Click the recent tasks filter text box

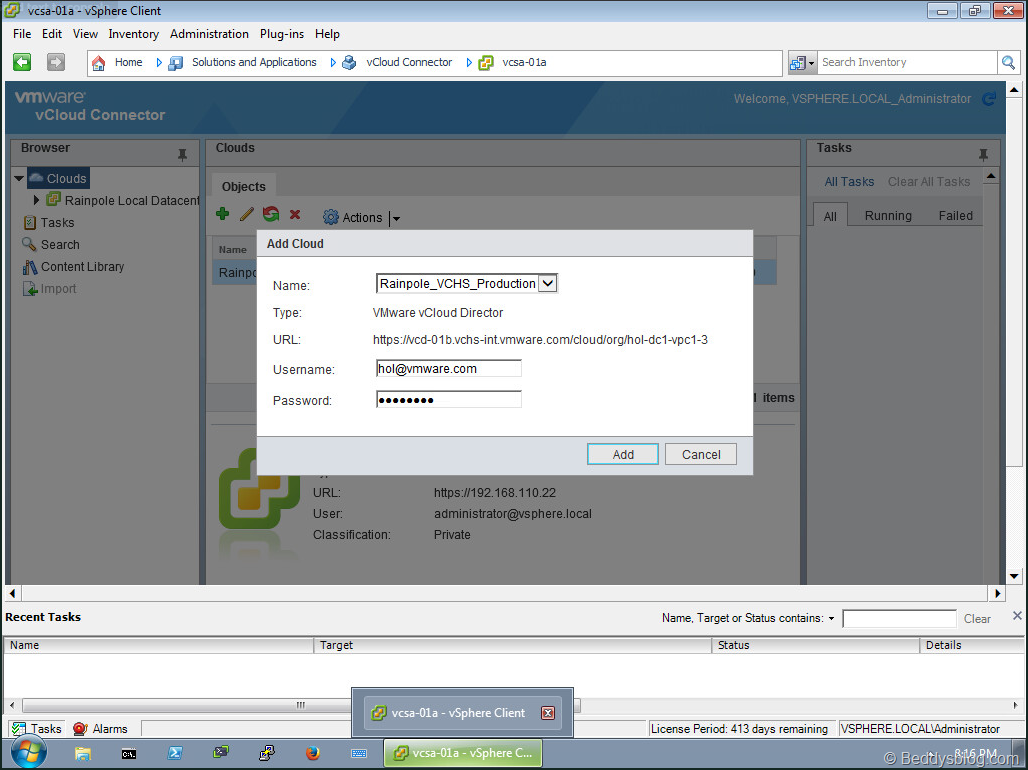[899, 618]
